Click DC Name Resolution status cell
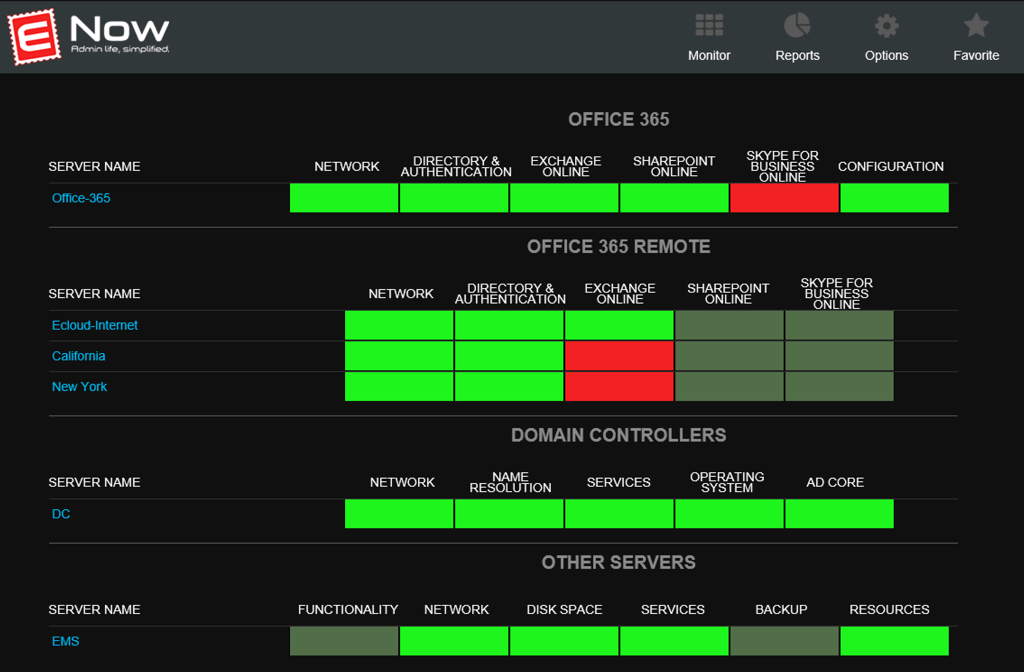Viewport: 1024px width, 672px height. 509,514
